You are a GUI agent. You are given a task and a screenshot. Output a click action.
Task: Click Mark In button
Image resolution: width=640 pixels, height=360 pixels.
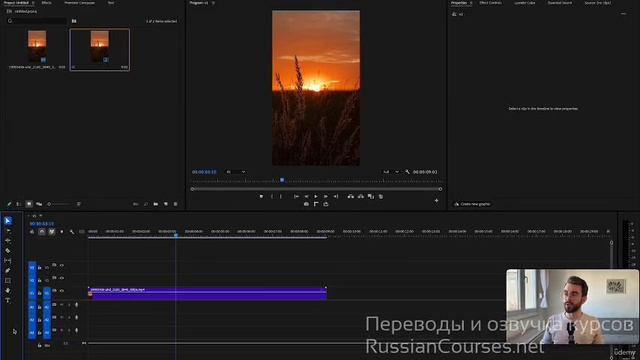pos(272,196)
